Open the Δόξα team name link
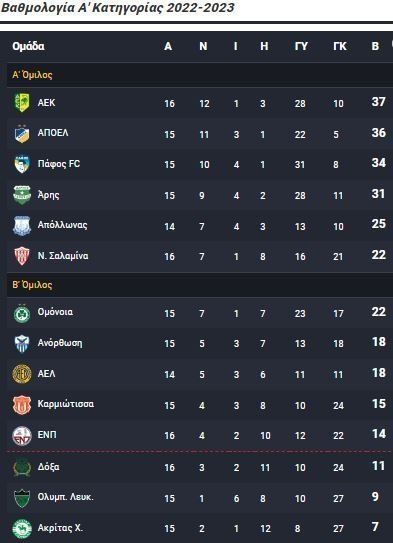 coord(48,467)
